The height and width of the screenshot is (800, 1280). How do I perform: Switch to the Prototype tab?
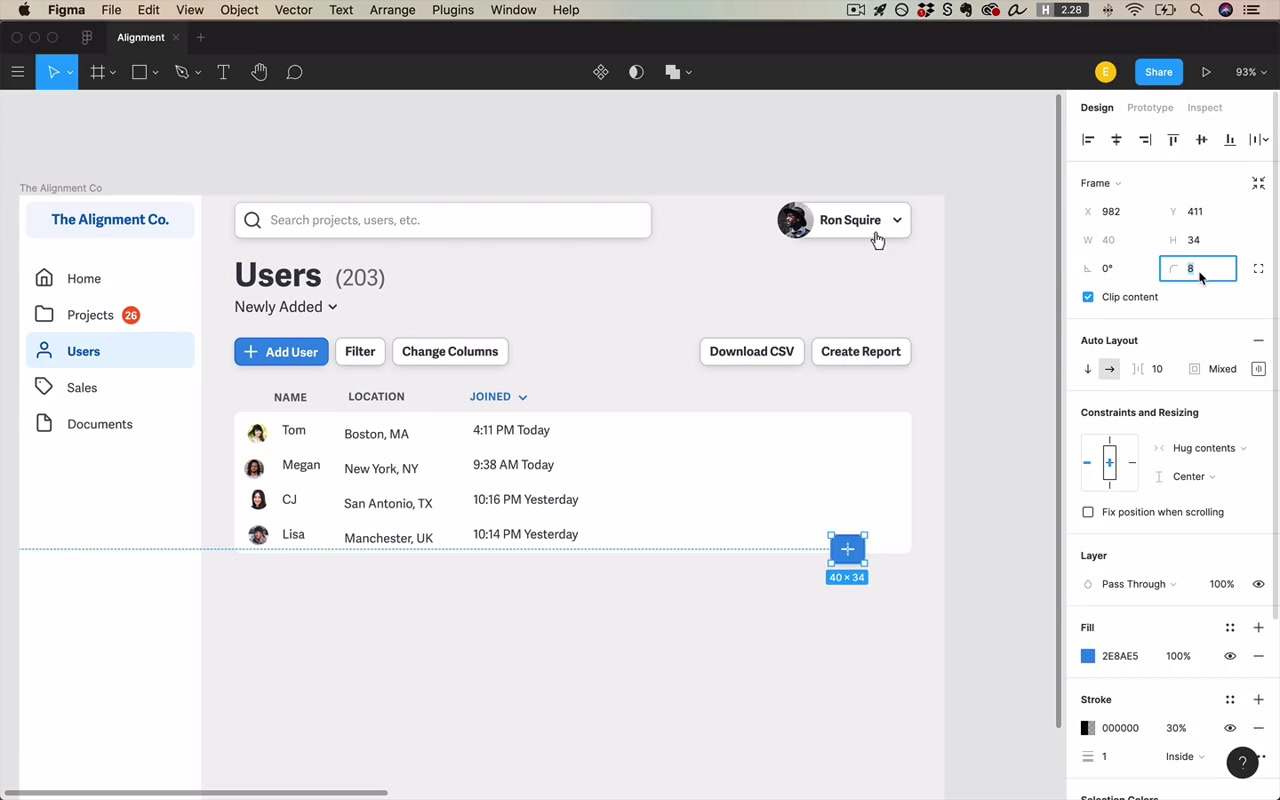click(1150, 108)
